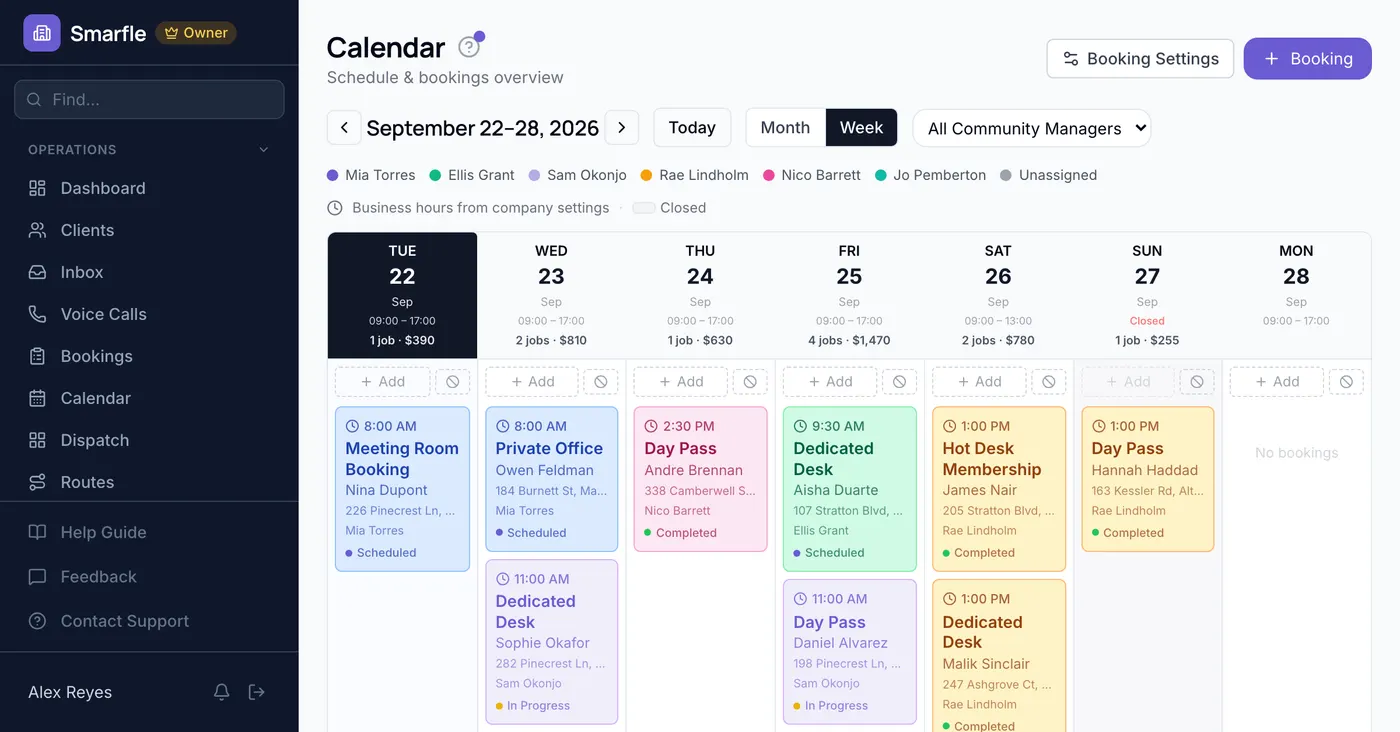1400x732 pixels.
Task: Open Owen Feldman's Private Office booking card
Action: pos(551,479)
